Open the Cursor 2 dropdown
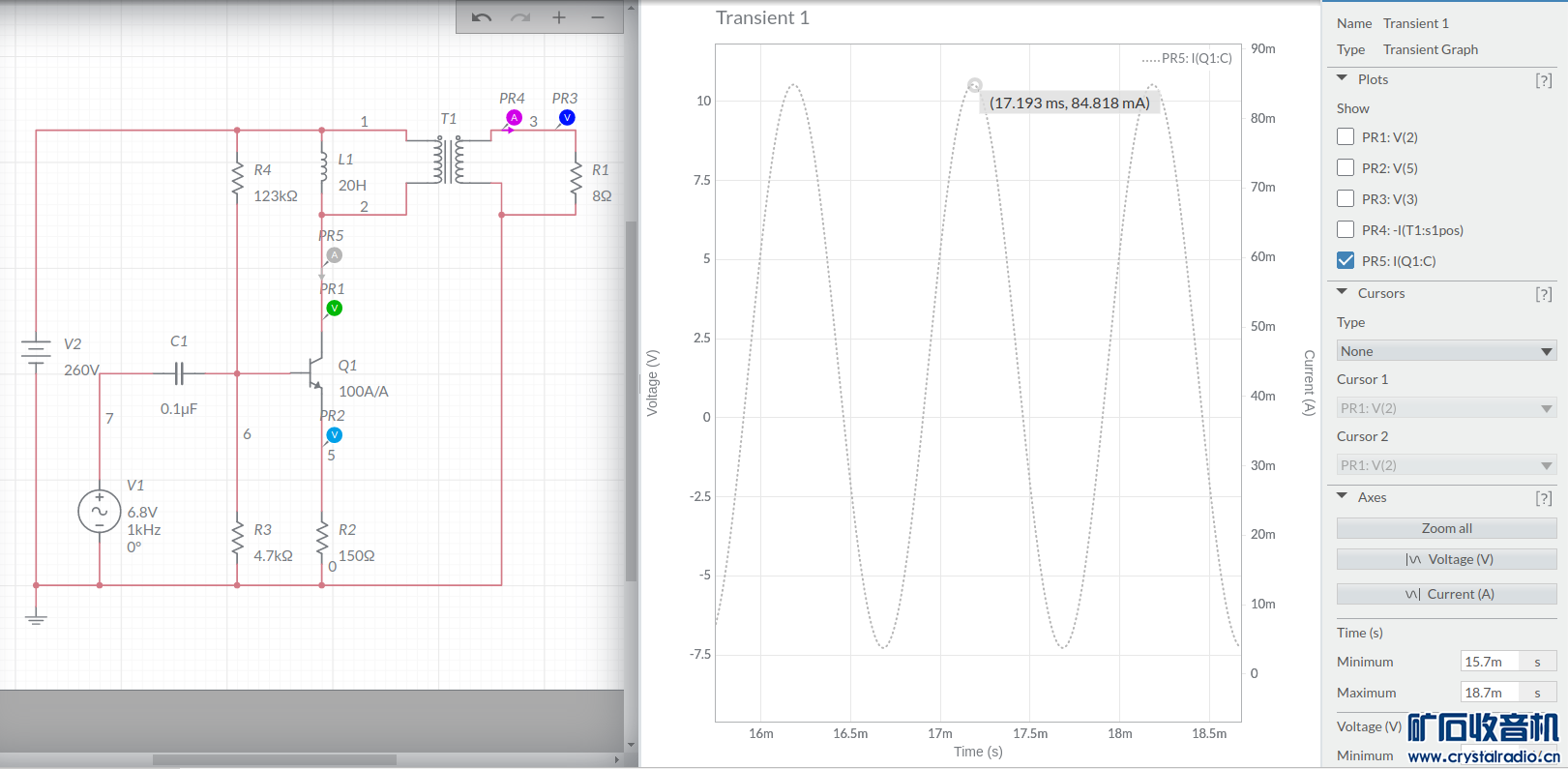Image resolution: width=1568 pixels, height=769 pixels. (x=1447, y=465)
